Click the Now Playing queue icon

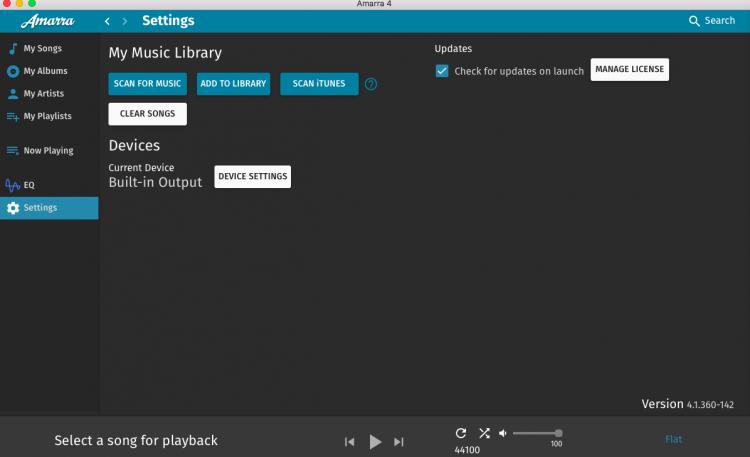13,151
